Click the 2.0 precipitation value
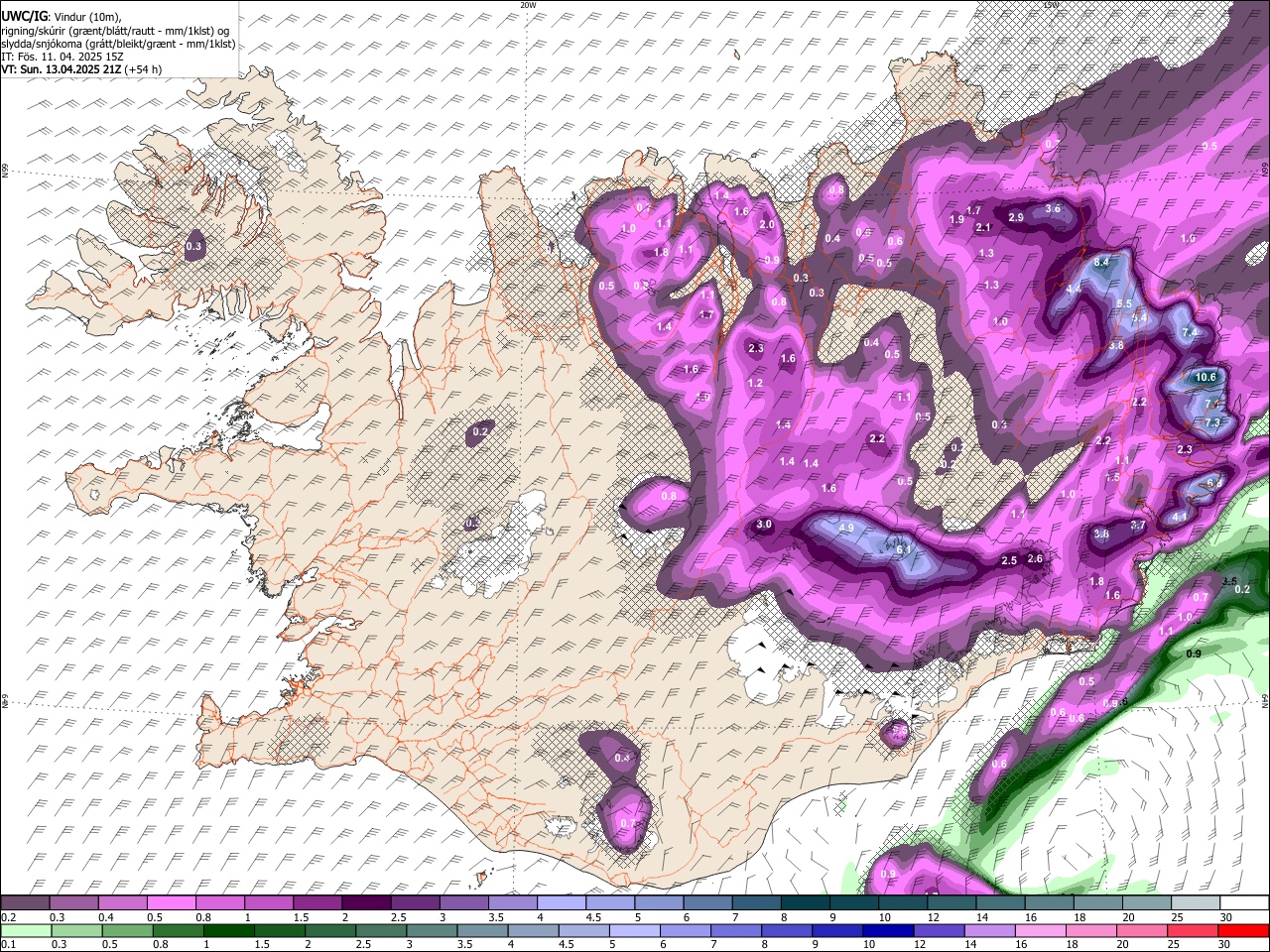The width and height of the screenshot is (1270, 952). (766, 225)
